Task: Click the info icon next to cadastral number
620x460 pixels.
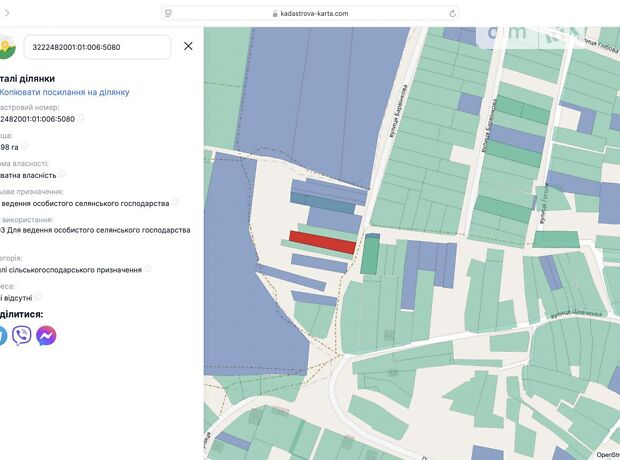Action: pyautogui.click(x=82, y=118)
